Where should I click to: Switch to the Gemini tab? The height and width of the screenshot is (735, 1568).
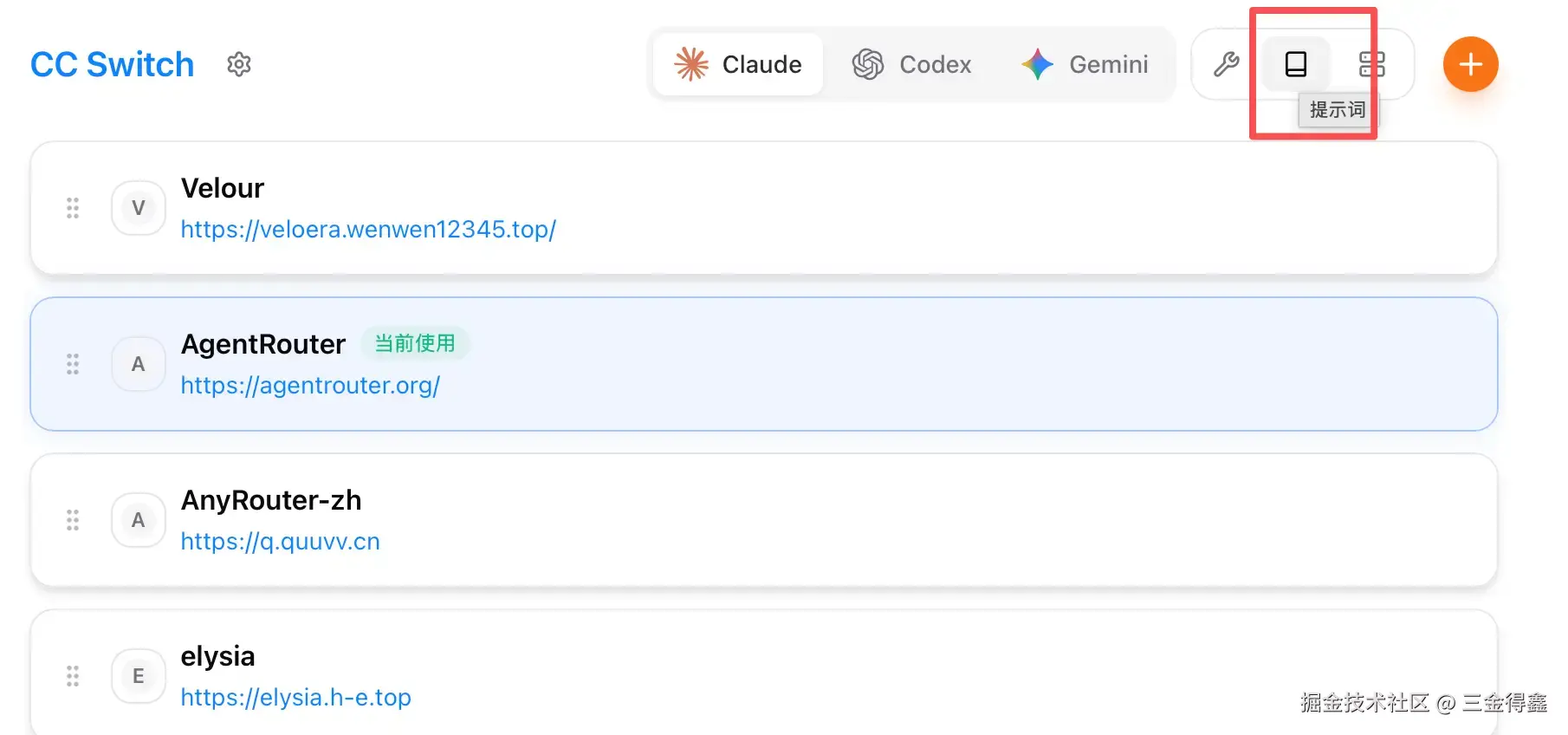(1085, 64)
